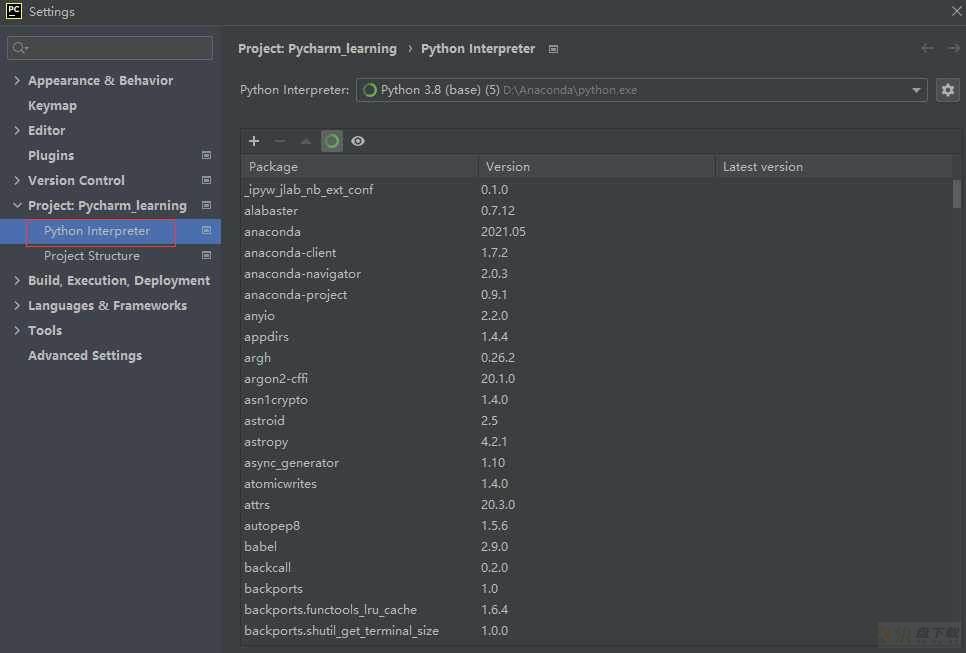Expand Languages & Frameworks section
The image size is (966, 653).
coord(17,306)
